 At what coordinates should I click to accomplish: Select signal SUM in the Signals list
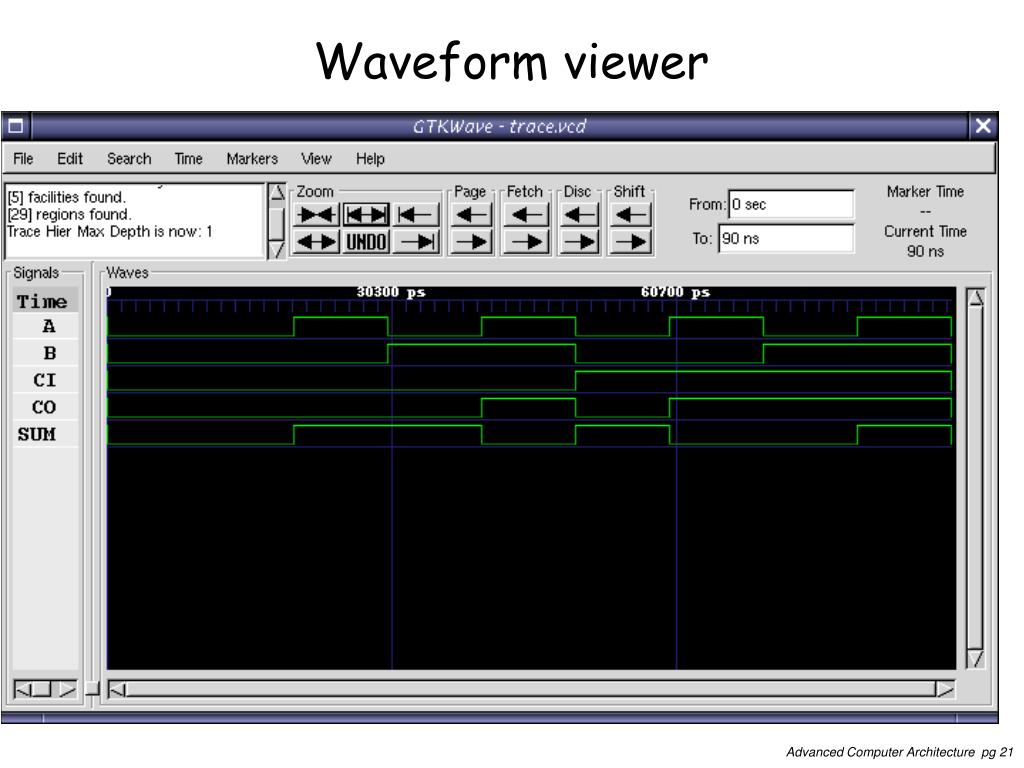[x=45, y=434]
